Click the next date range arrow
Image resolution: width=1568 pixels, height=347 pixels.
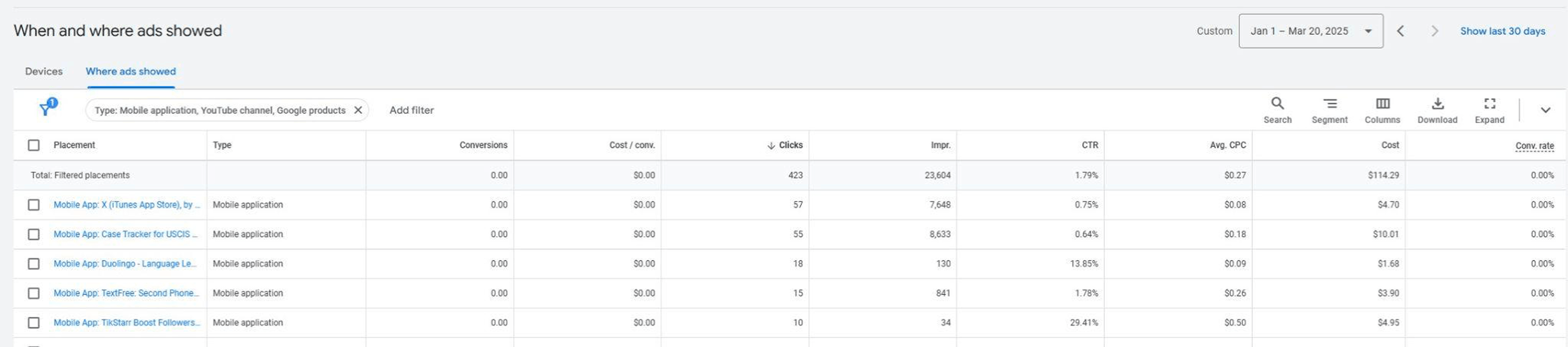1435,31
